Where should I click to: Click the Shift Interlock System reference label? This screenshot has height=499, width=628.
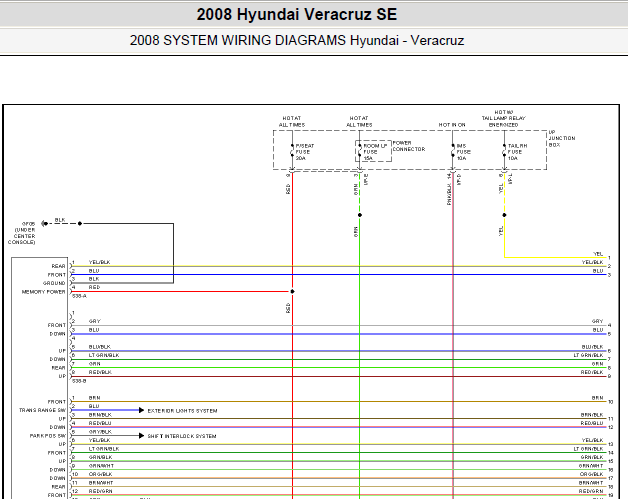[x=182, y=436]
